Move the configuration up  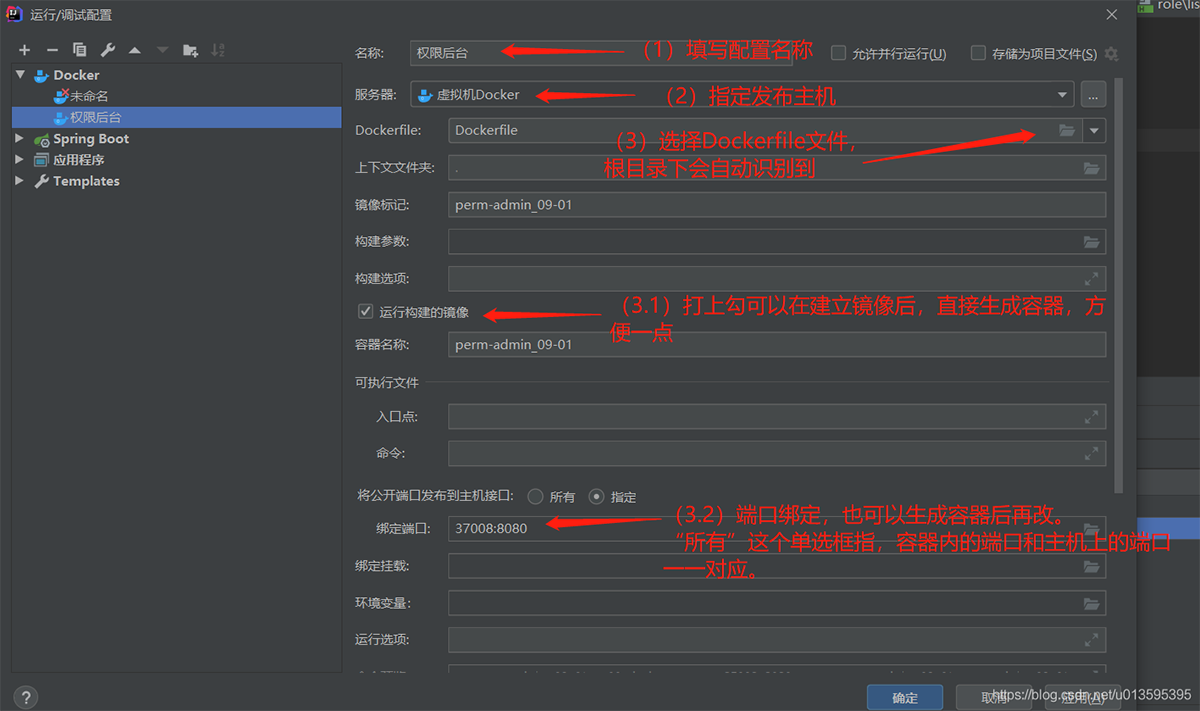[x=136, y=49]
